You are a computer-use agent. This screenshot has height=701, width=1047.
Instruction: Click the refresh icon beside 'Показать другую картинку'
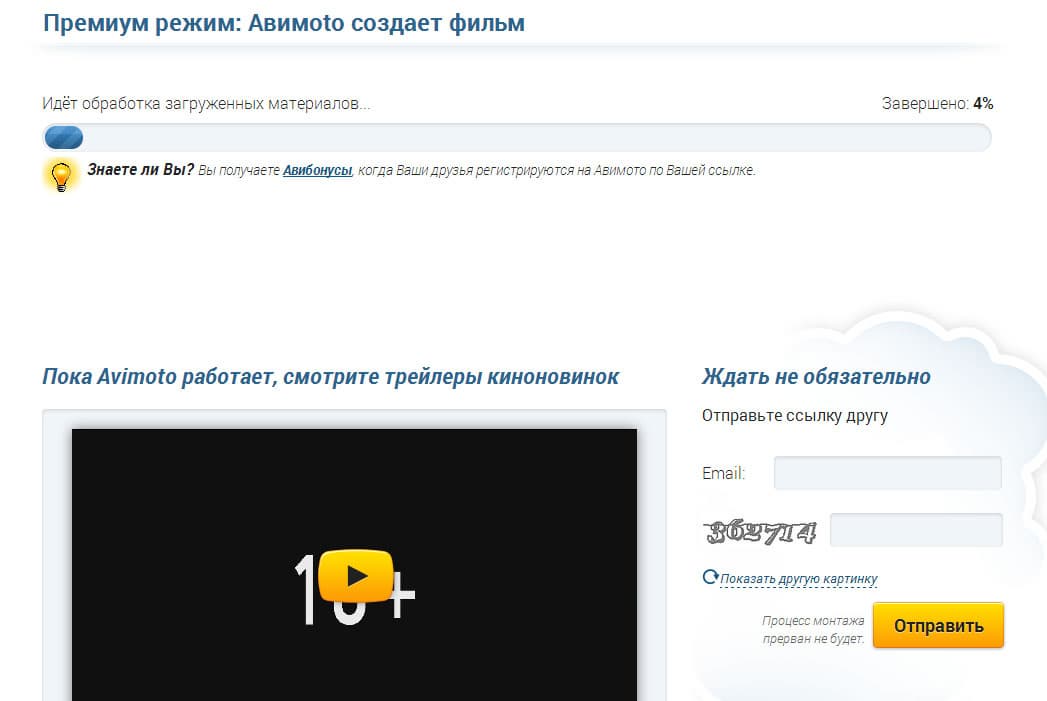pyautogui.click(x=710, y=577)
